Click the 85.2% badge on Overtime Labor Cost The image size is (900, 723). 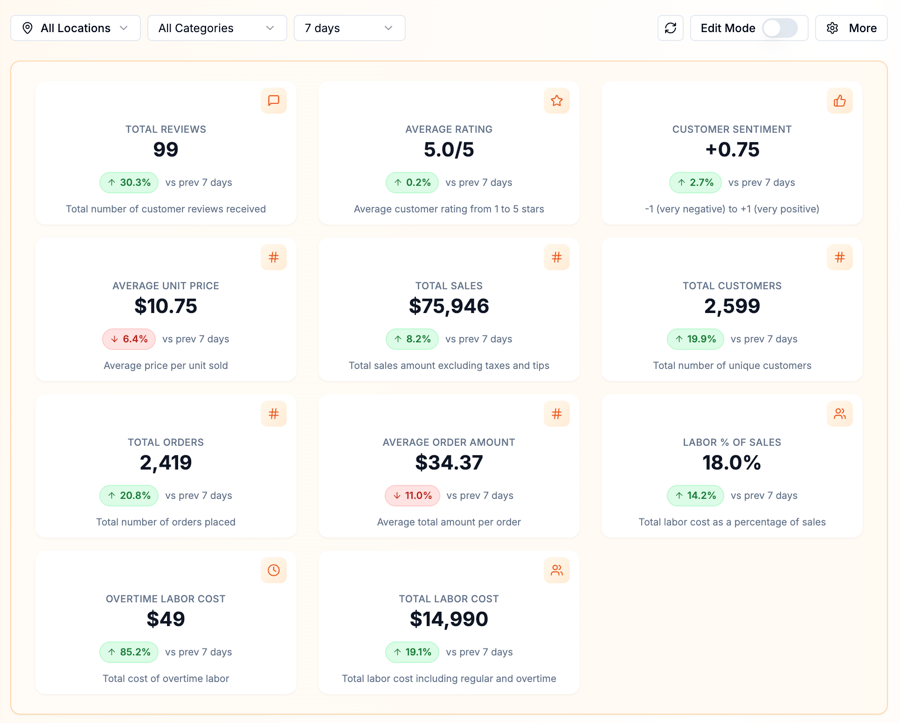129,652
